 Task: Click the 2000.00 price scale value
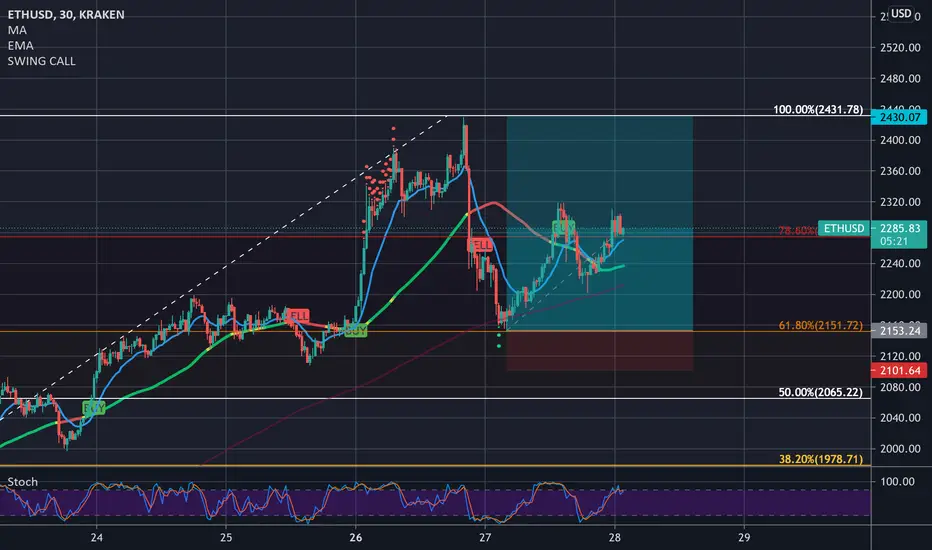coord(900,449)
